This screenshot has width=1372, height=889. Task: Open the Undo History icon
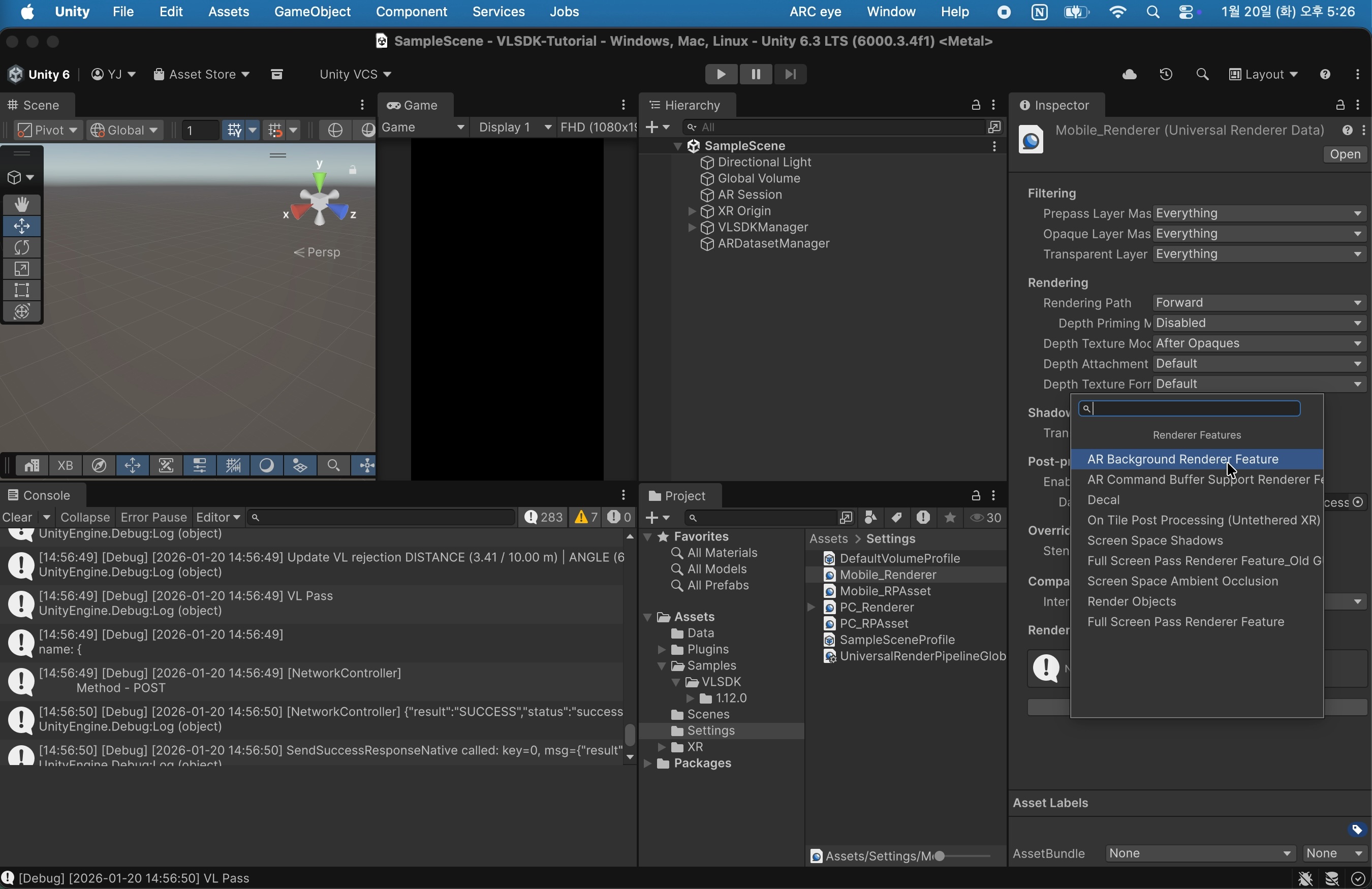click(1166, 75)
